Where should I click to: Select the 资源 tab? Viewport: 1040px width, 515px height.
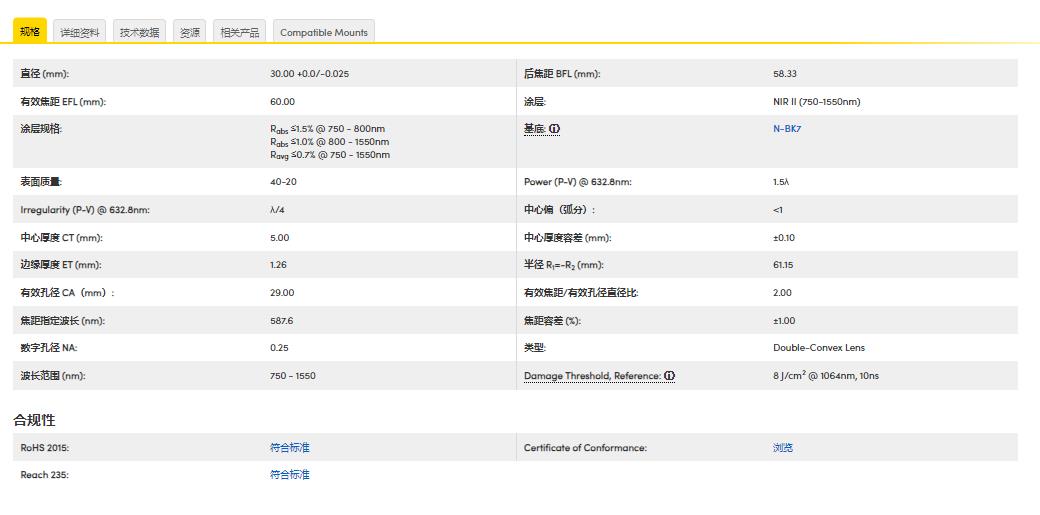[x=190, y=33]
